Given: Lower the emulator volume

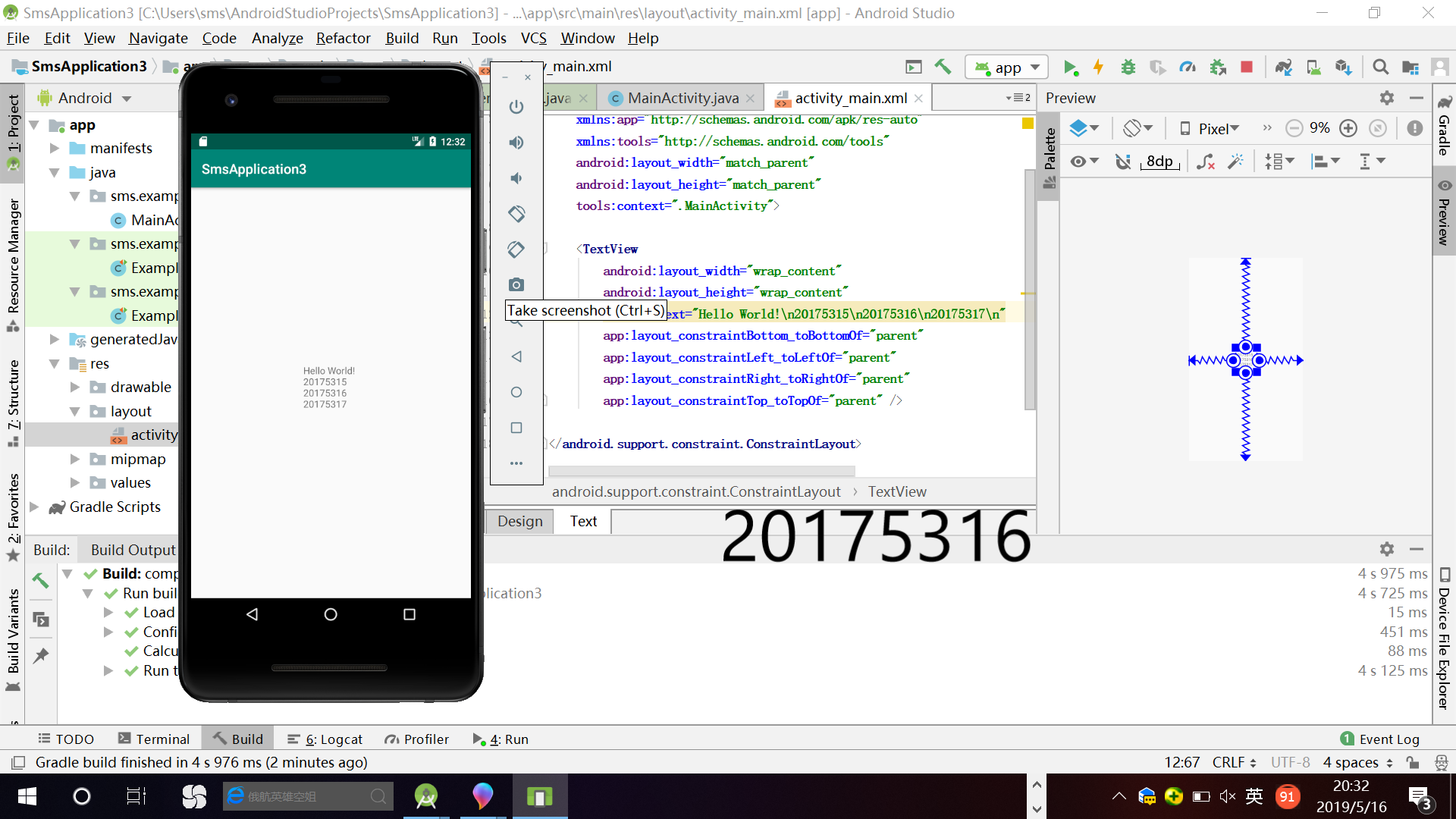Looking at the screenshot, I should pos(516,178).
